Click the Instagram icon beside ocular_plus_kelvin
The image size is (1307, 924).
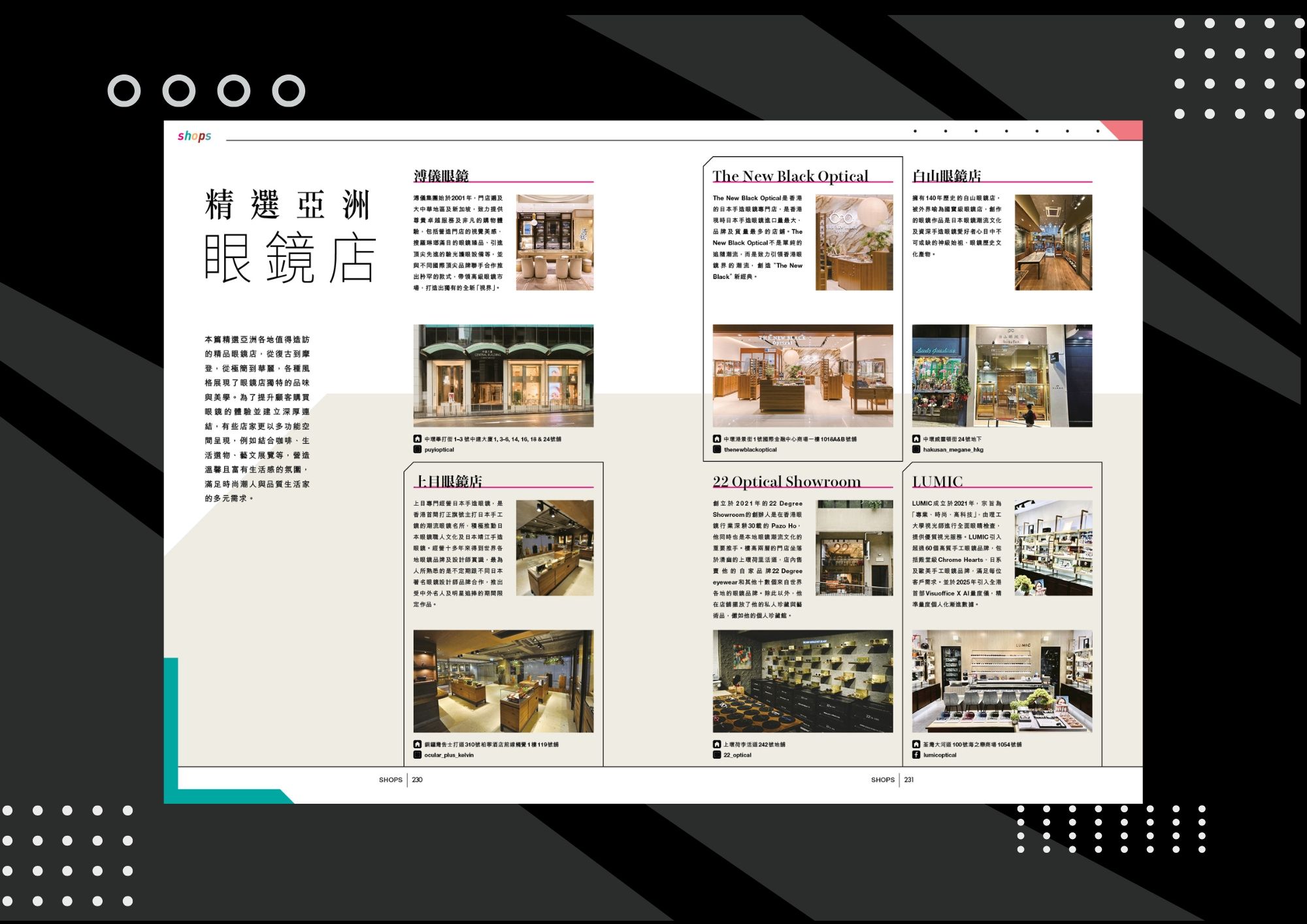[x=417, y=755]
